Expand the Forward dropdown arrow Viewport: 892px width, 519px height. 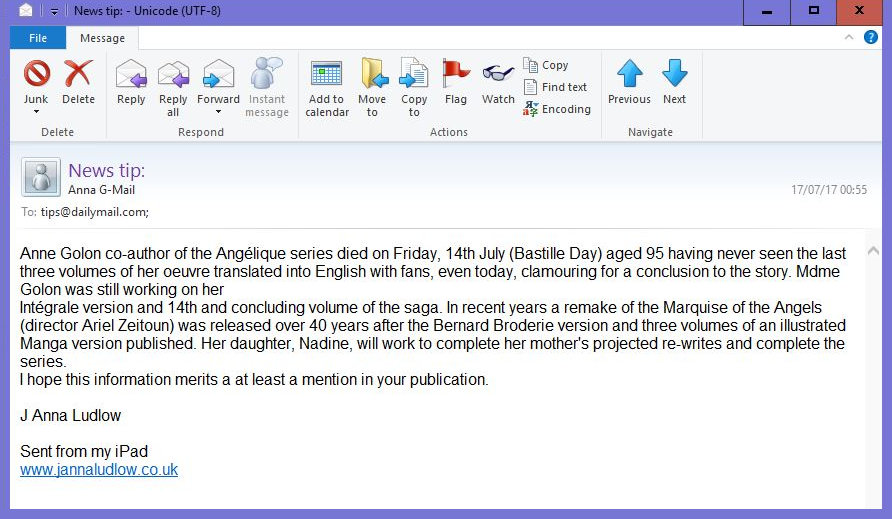coord(218,111)
